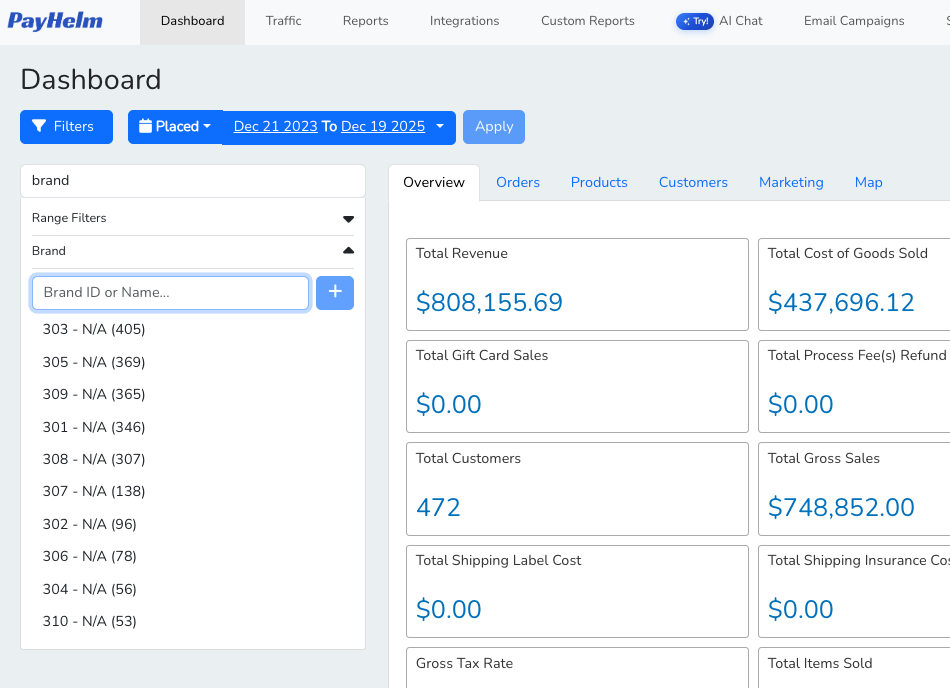
Task: Open the date range dropdown caret
Action: pos(440,127)
